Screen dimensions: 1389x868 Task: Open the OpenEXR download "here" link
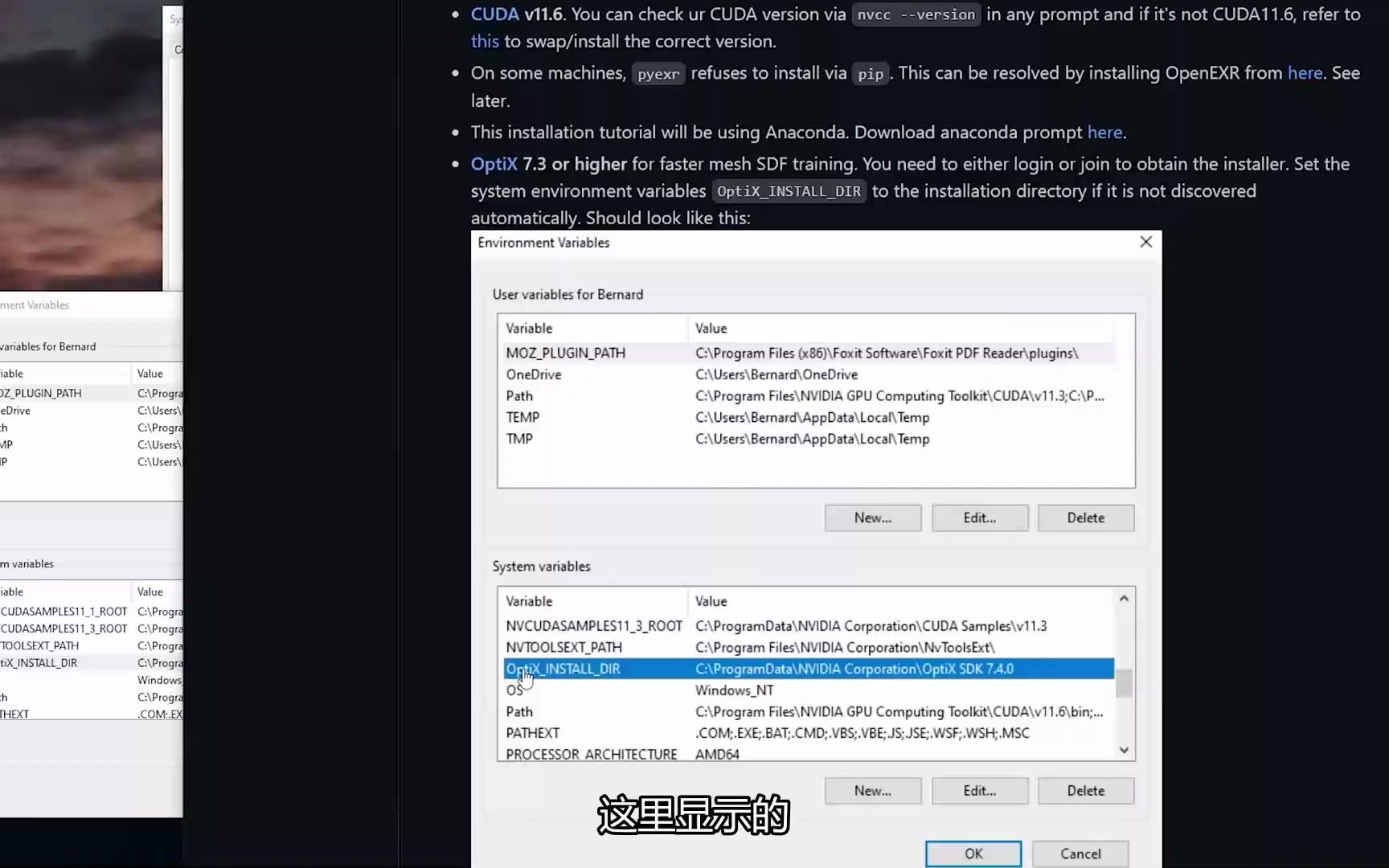1304,72
